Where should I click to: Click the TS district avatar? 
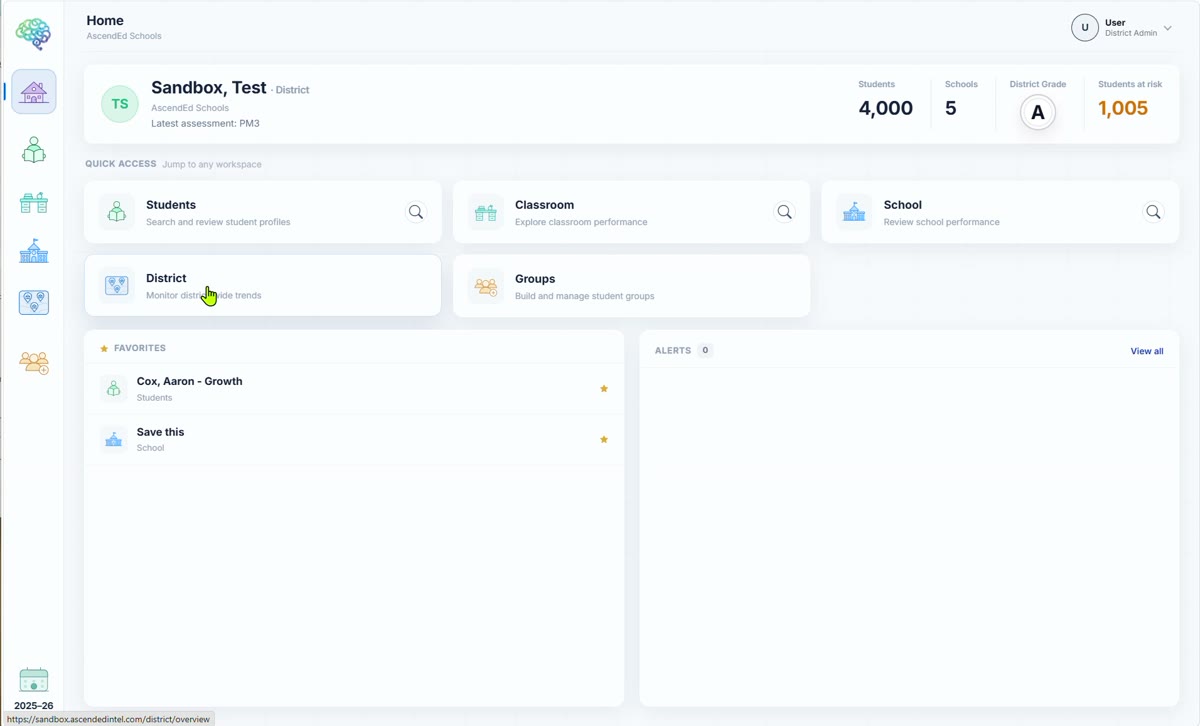click(x=120, y=104)
